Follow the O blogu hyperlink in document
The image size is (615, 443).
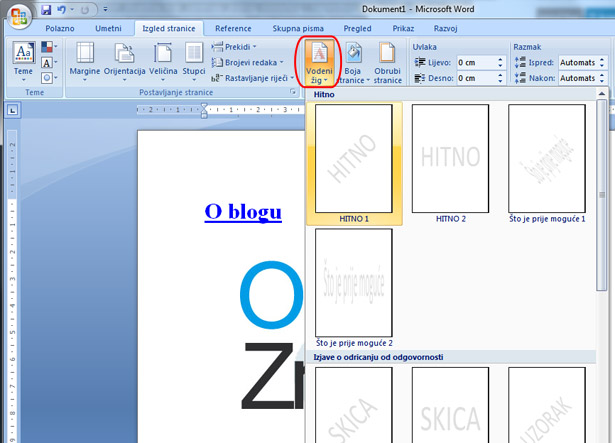pyautogui.click(x=243, y=211)
